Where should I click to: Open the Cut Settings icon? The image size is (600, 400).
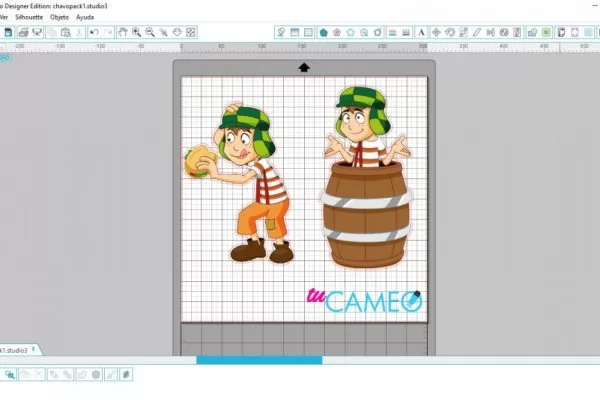(561, 32)
